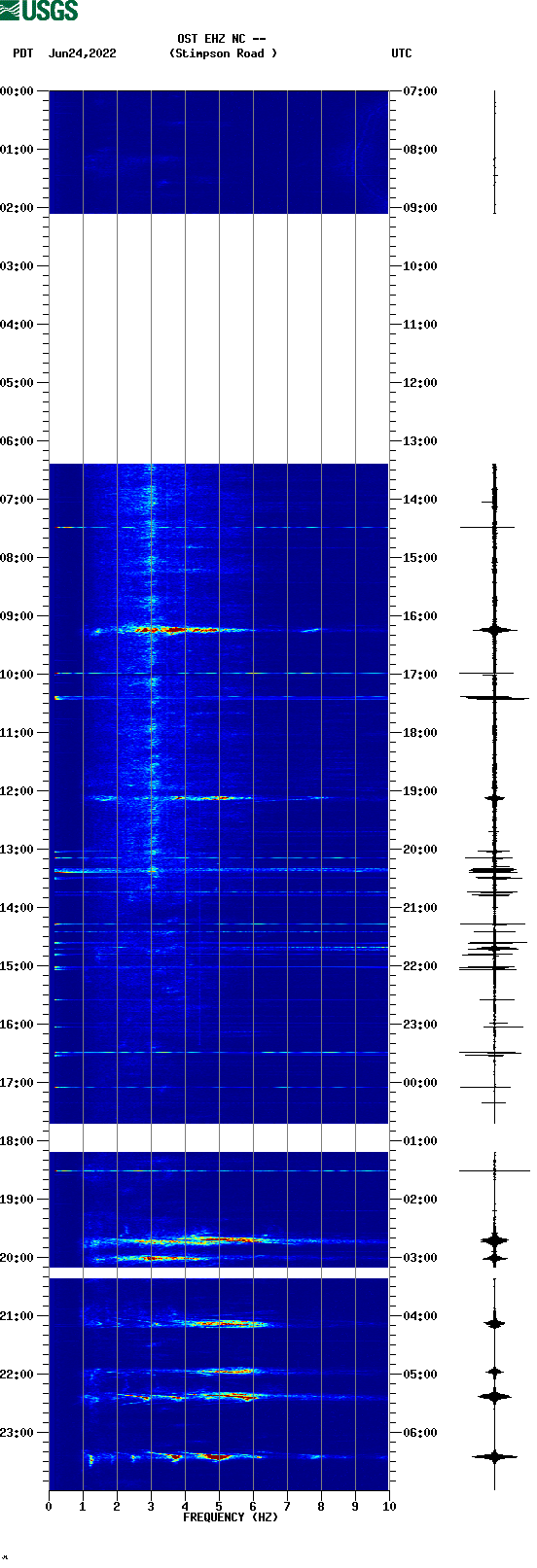Click the 20:00 PDT time label
This screenshot has height=1568, width=537.
pyautogui.click(x=18, y=1258)
